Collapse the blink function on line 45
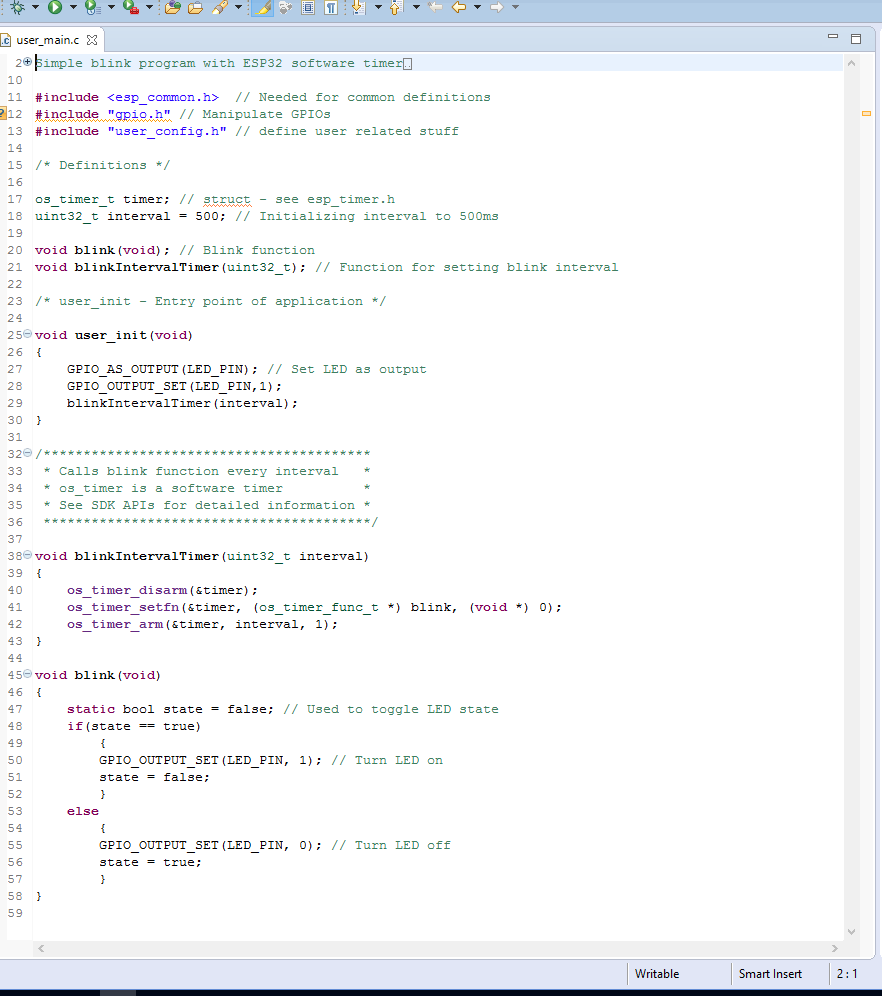Viewport: 882px width, 996px height. 27,674
